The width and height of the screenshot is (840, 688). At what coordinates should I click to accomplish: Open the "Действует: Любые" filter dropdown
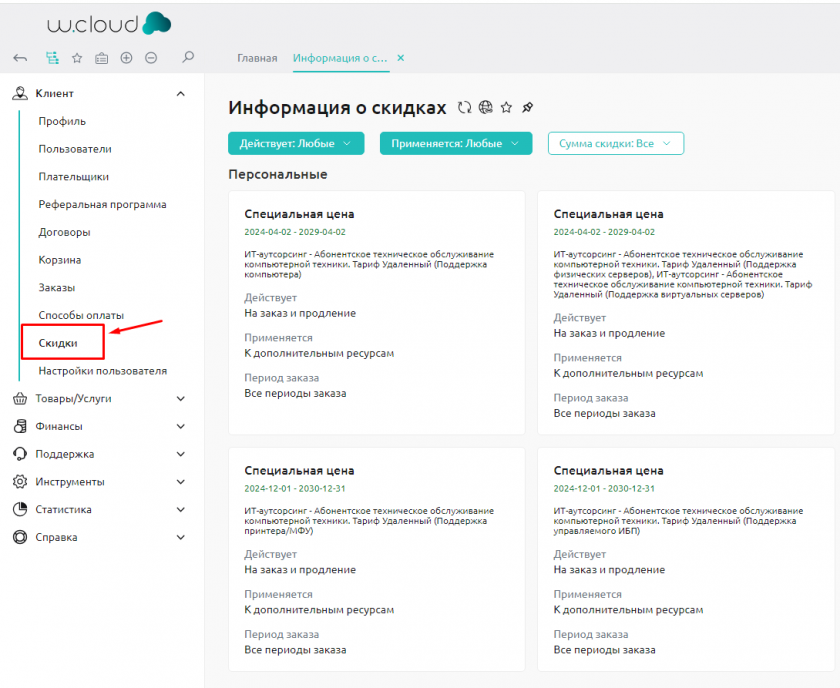tap(295, 144)
